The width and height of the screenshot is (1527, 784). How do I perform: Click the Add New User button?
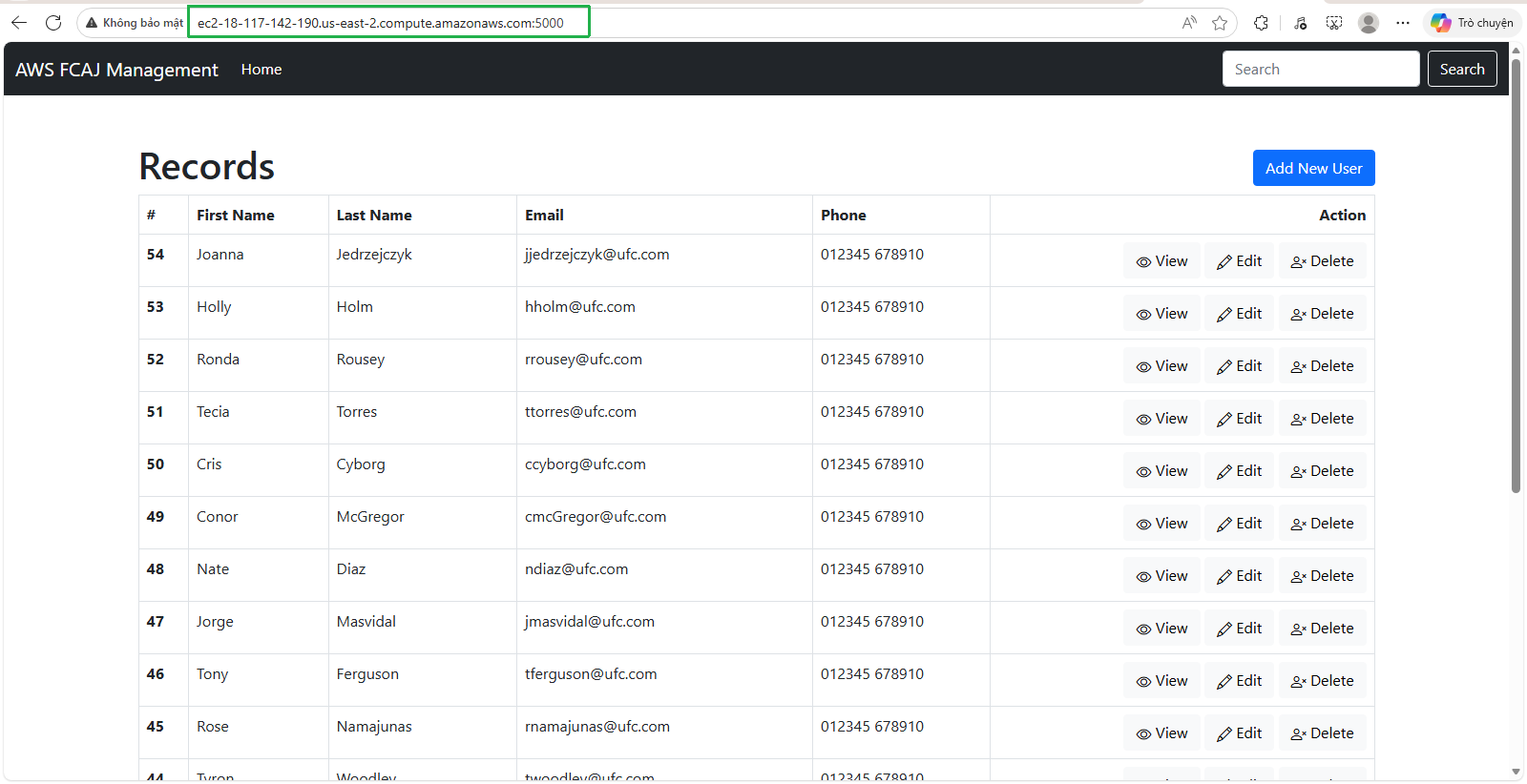1314,168
